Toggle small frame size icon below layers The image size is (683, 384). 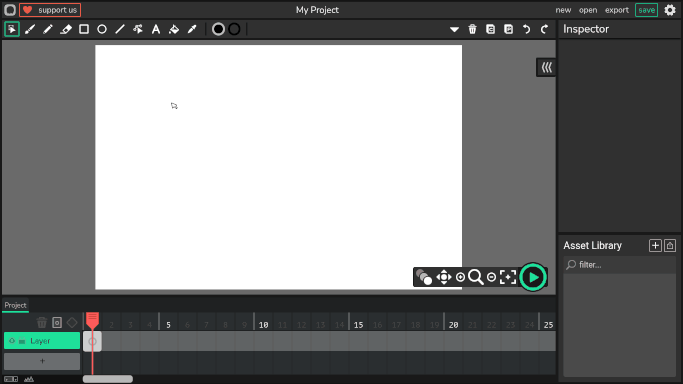(x=11, y=379)
